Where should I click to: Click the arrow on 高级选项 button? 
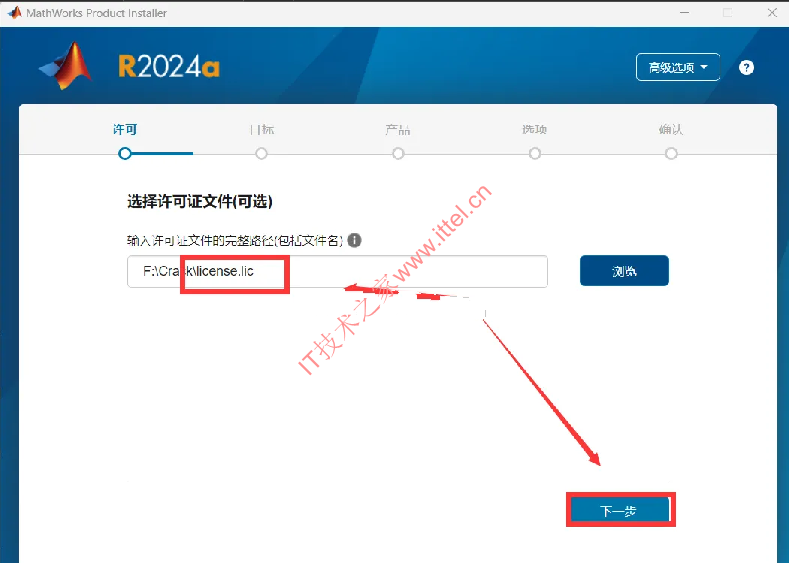pyautogui.click(x=704, y=67)
